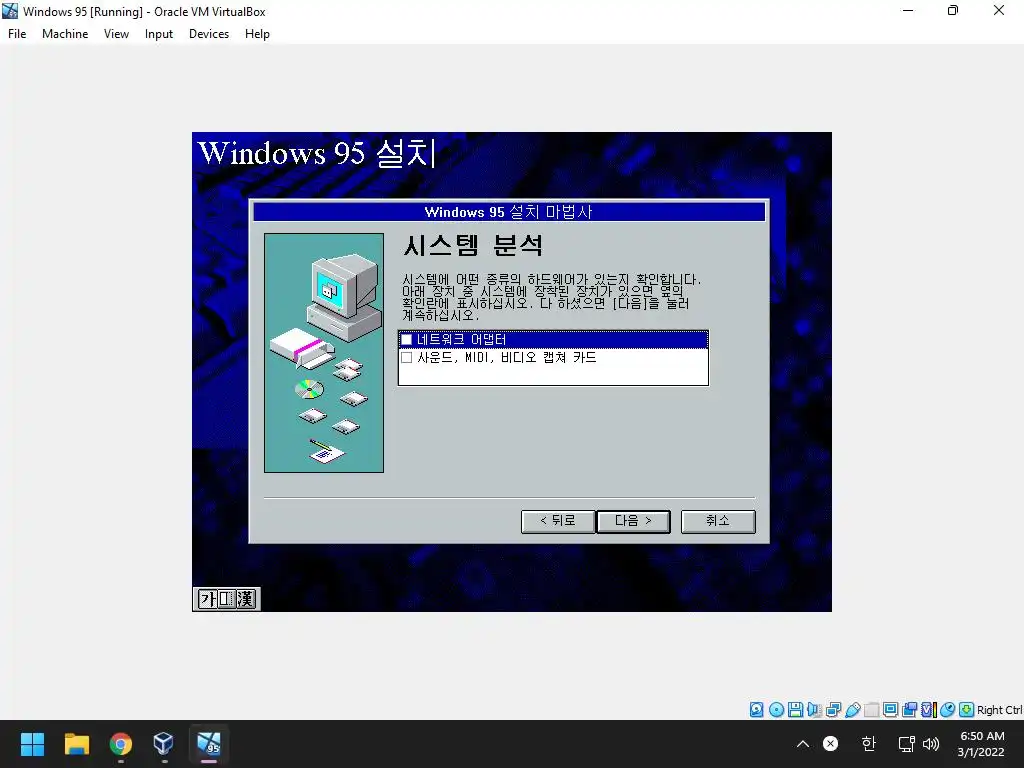Open the Input menu

tap(159, 34)
